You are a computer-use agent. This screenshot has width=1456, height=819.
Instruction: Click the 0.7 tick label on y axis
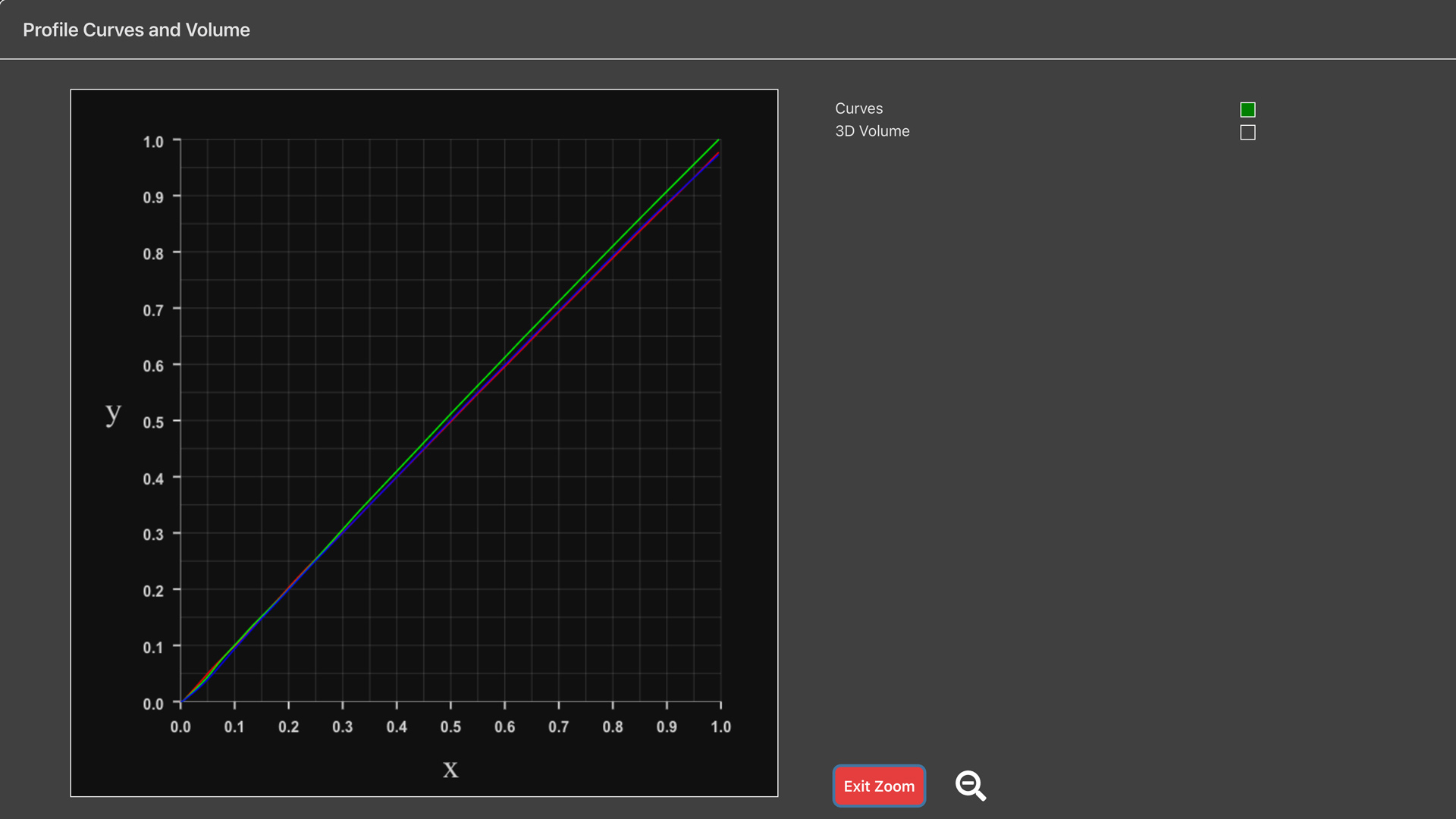coord(153,310)
